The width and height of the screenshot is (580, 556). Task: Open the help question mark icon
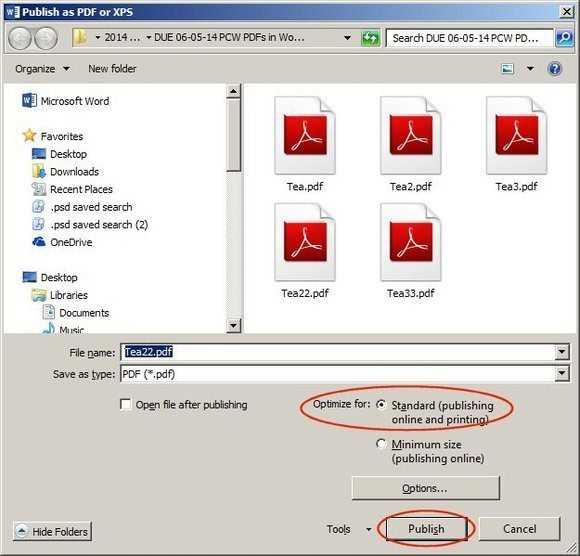pyautogui.click(x=554, y=69)
